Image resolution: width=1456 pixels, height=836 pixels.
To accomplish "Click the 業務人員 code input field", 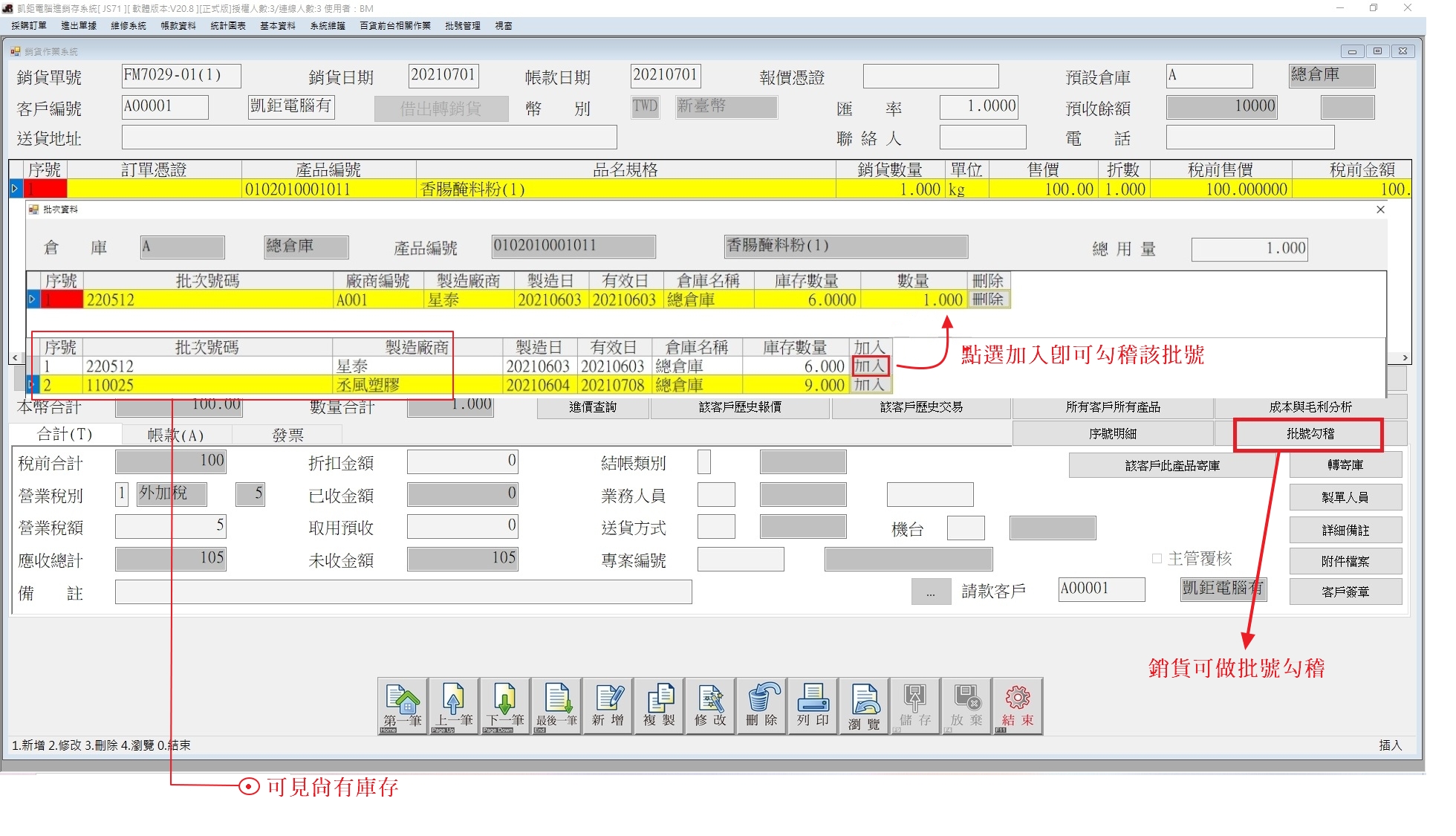I will (716, 495).
